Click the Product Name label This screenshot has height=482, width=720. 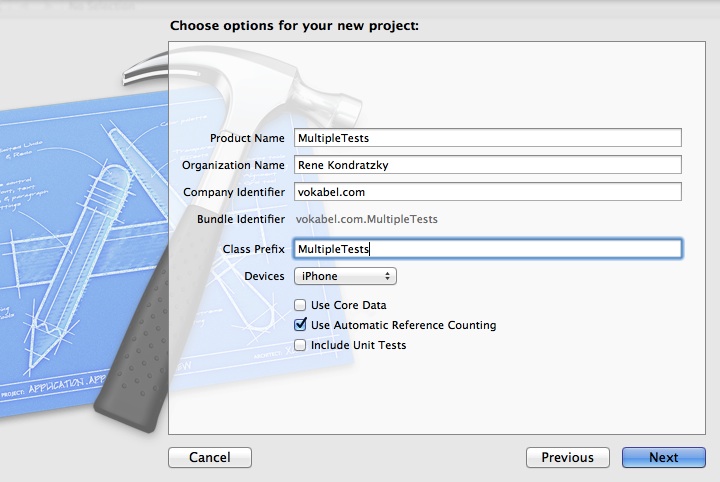click(x=247, y=138)
